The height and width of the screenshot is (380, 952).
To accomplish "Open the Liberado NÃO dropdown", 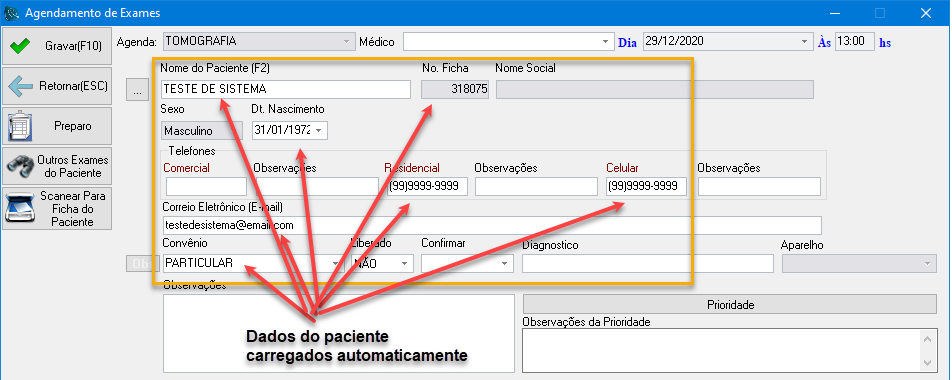I will [404, 263].
